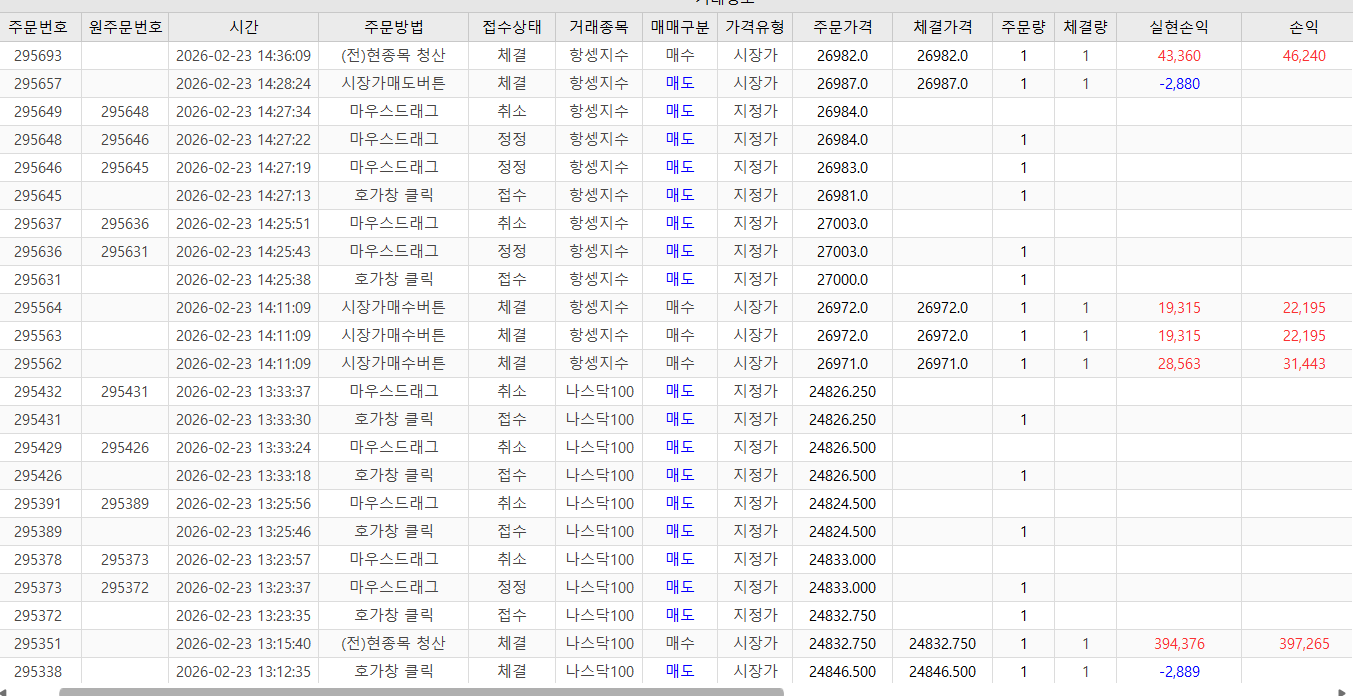Select realized loss -2,880 cell
This screenshot has width=1353, height=696.
tap(1179, 84)
